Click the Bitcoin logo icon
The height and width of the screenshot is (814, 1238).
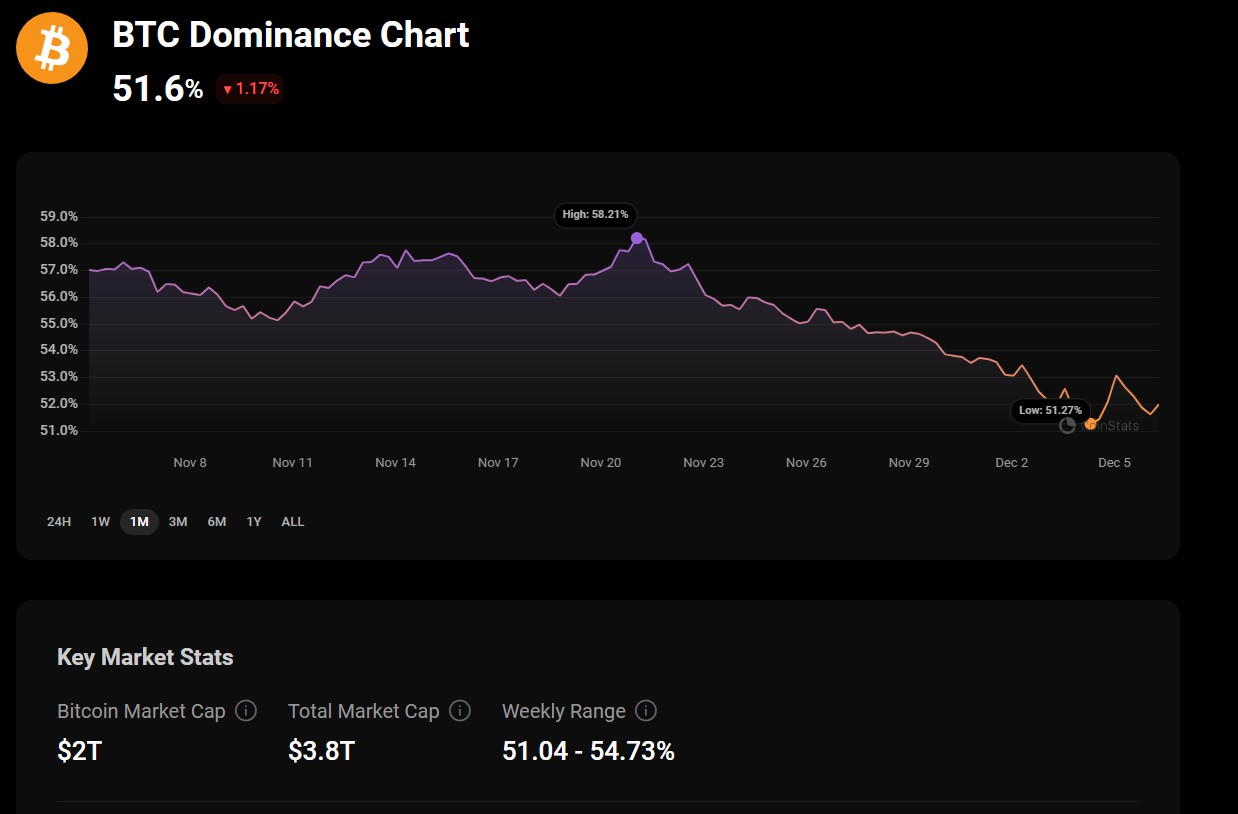coord(51,47)
